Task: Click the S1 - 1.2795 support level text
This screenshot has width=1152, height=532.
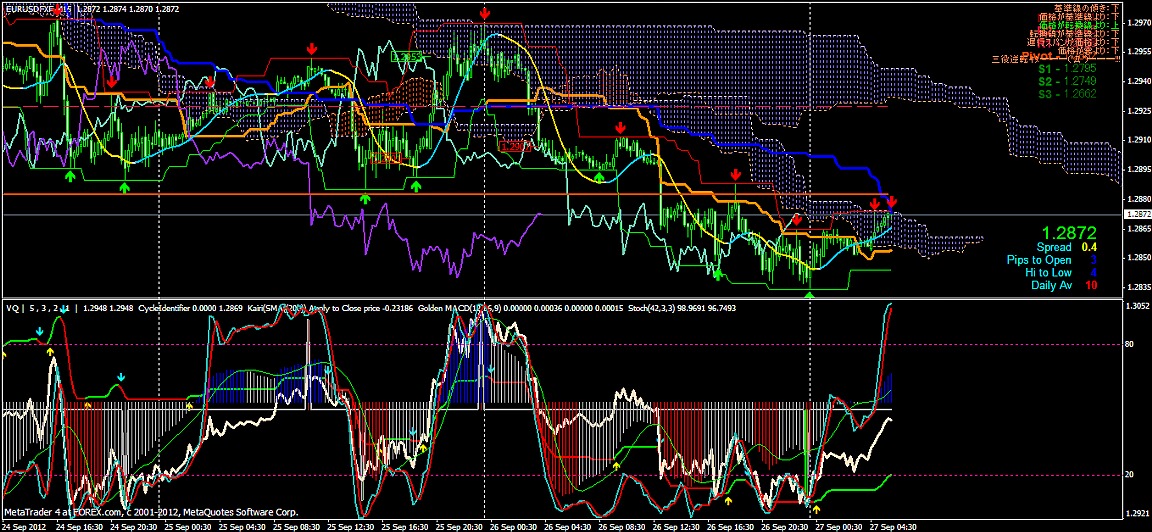Action: click(1066, 70)
